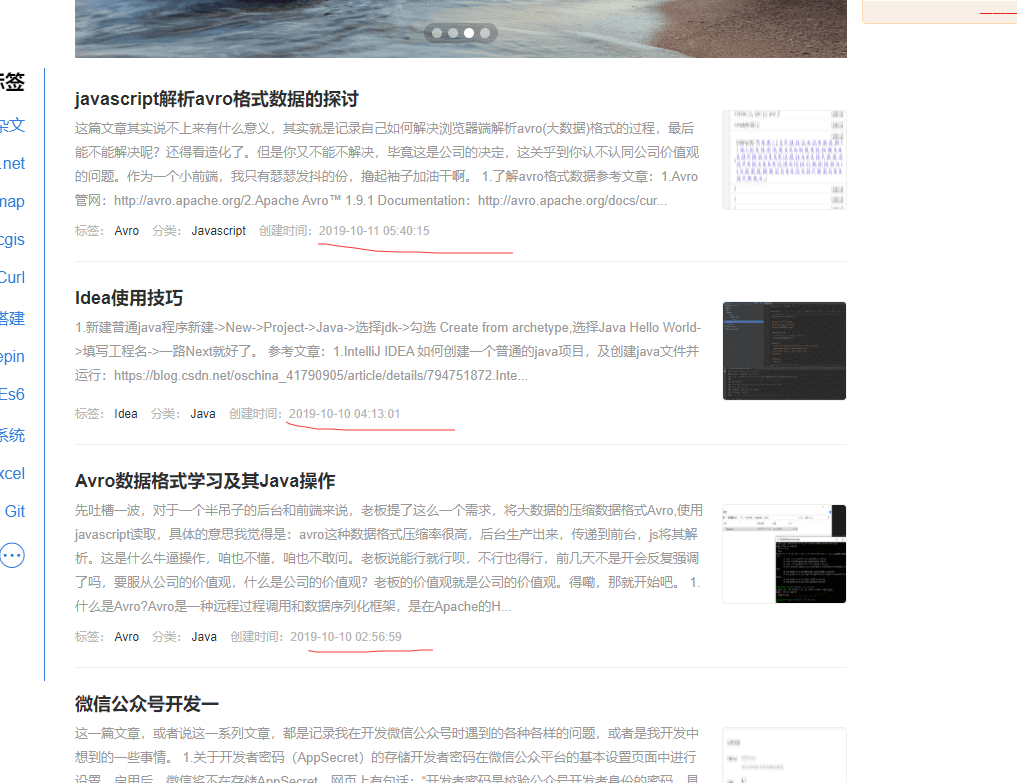Jump to the last carousel slide dot
Viewport: 1017px width, 783px height.
pos(485,33)
